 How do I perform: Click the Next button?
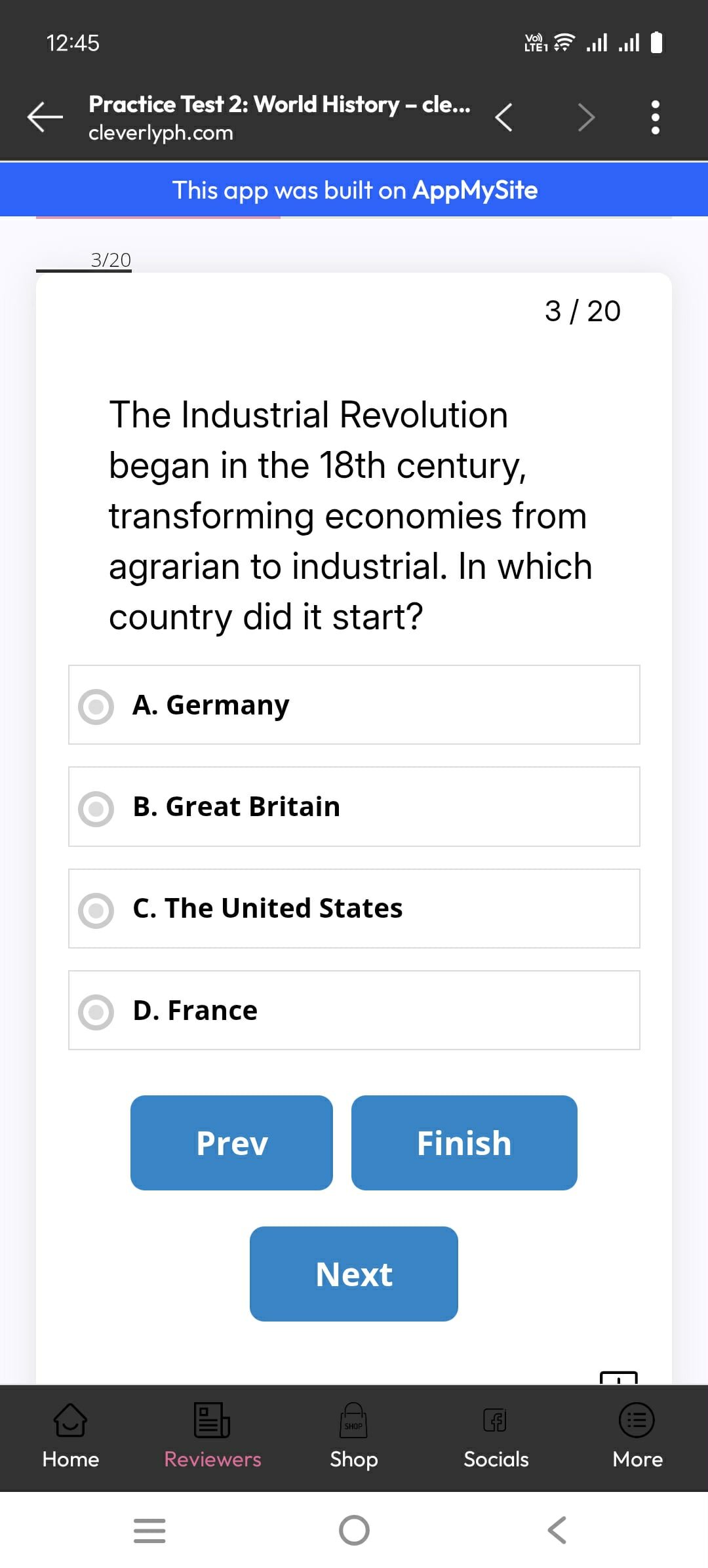[353, 1274]
